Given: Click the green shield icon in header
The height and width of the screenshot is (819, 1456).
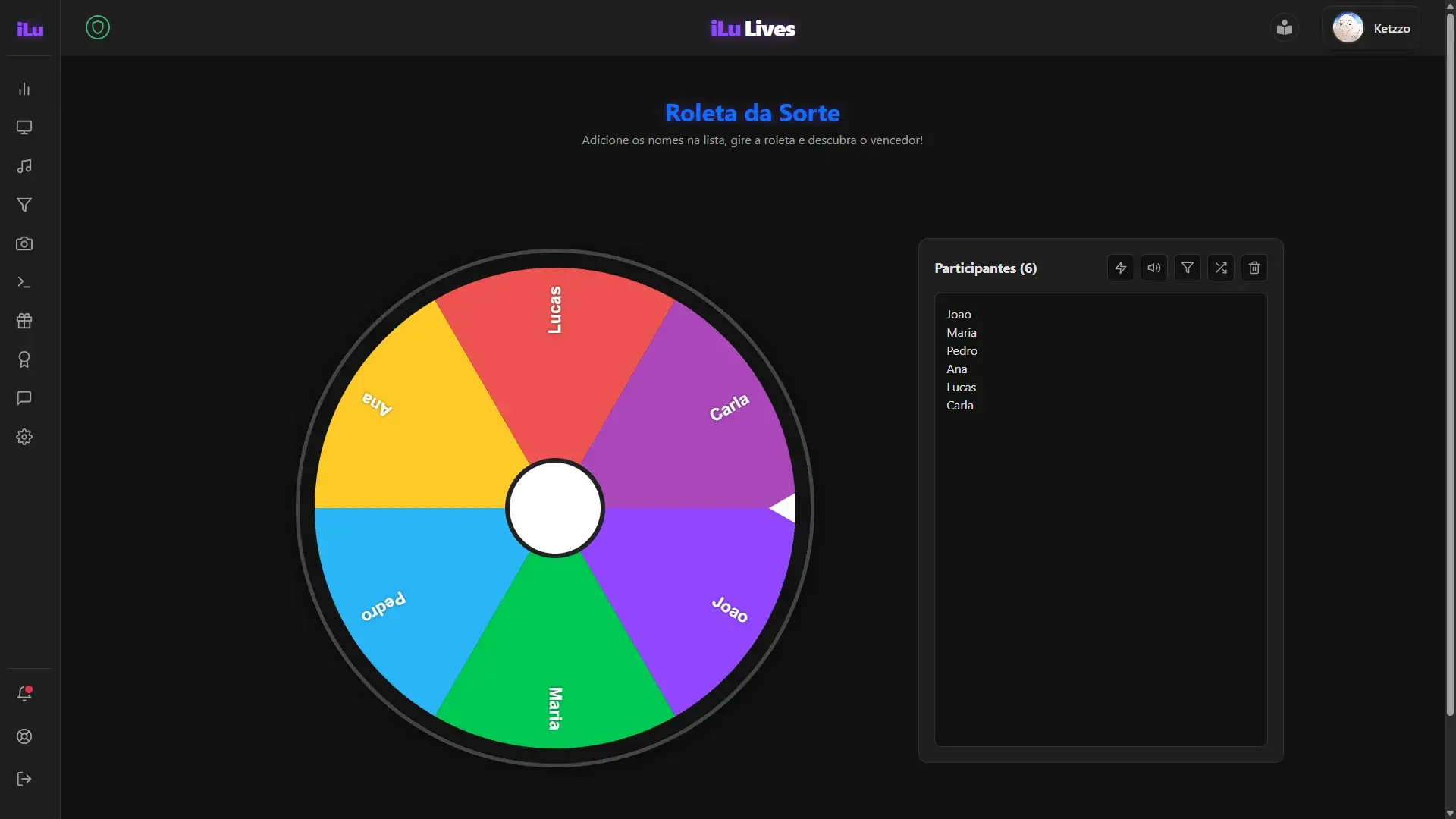Looking at the screenshot, I should point(98,28).
